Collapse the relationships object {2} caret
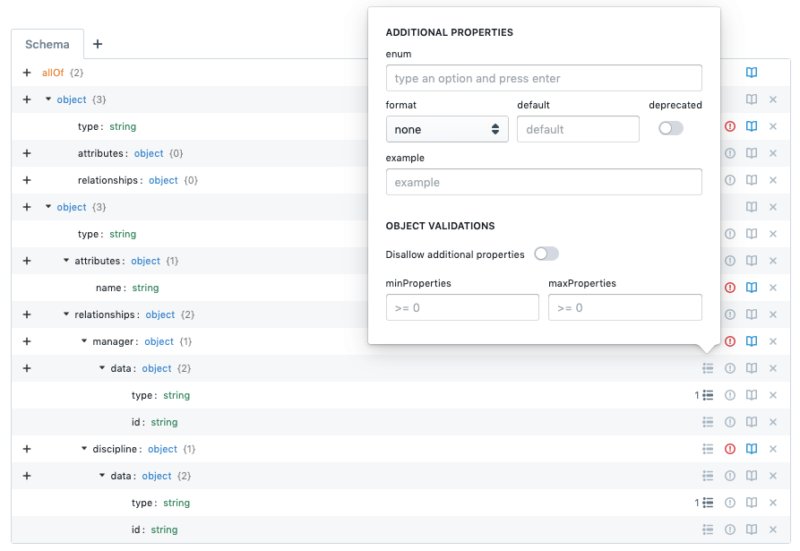 pyautogui.click(x=66, y=314)
